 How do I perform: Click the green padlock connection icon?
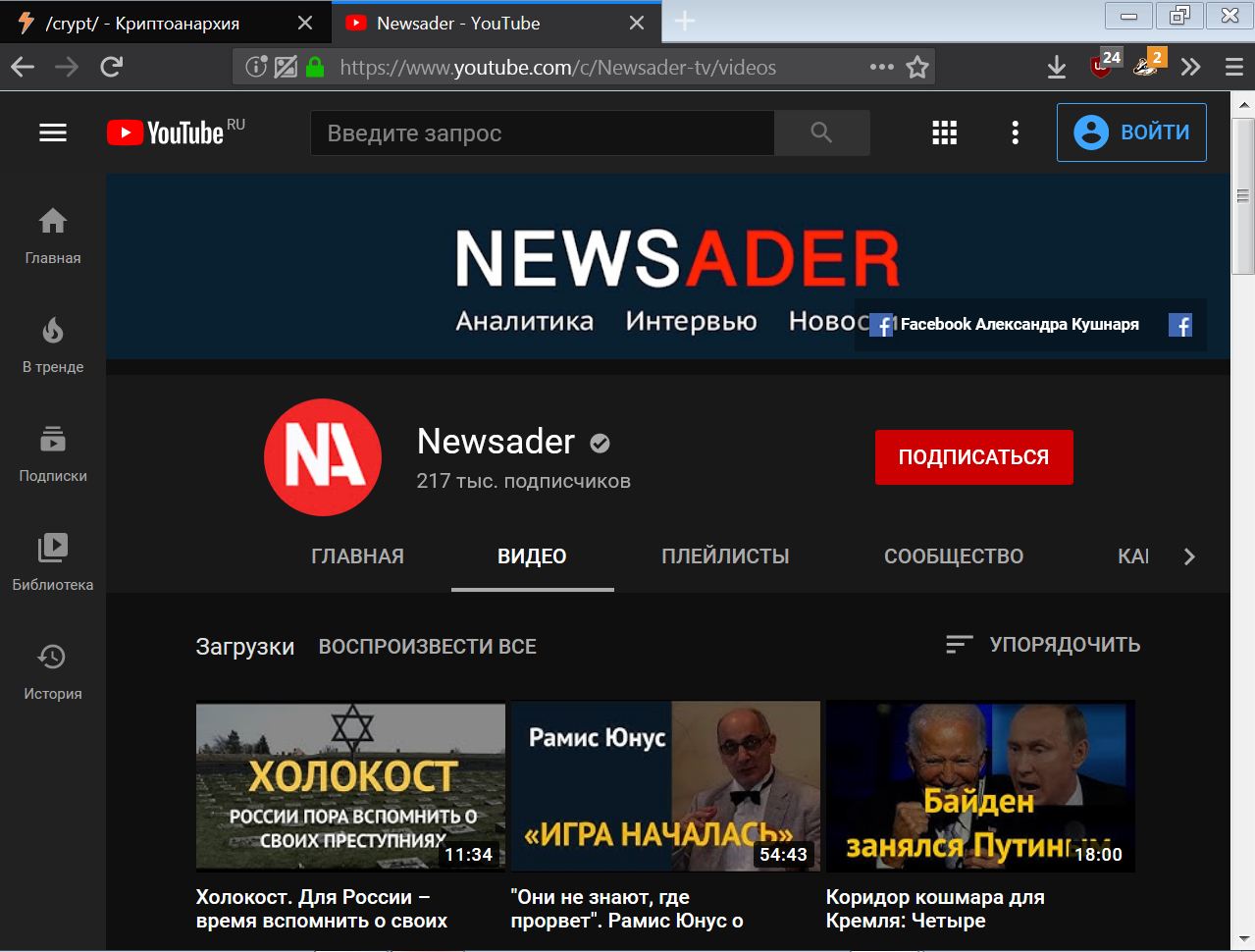click(x=315, y=67)
